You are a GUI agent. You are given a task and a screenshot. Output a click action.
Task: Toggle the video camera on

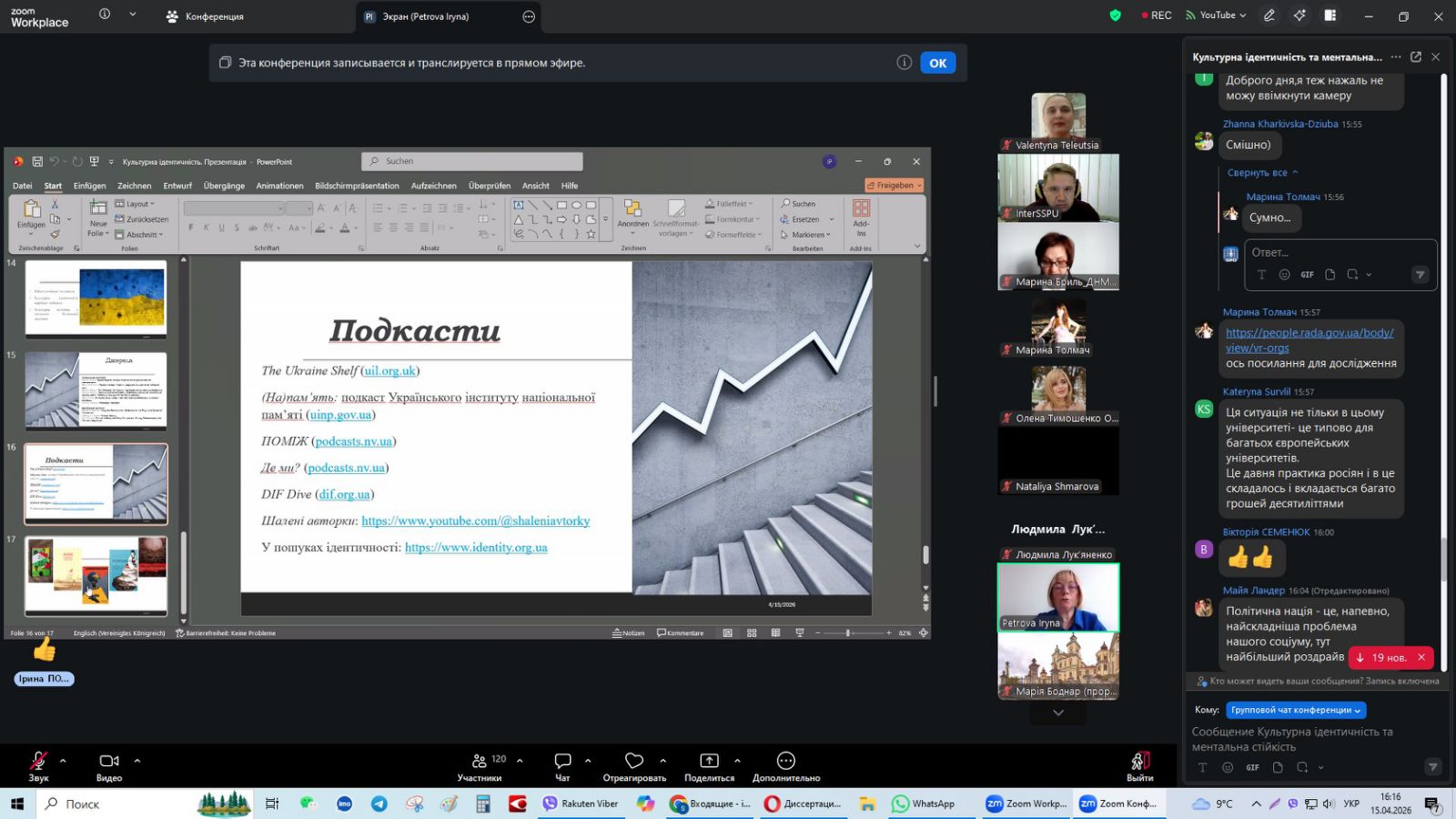click(108, 762)
